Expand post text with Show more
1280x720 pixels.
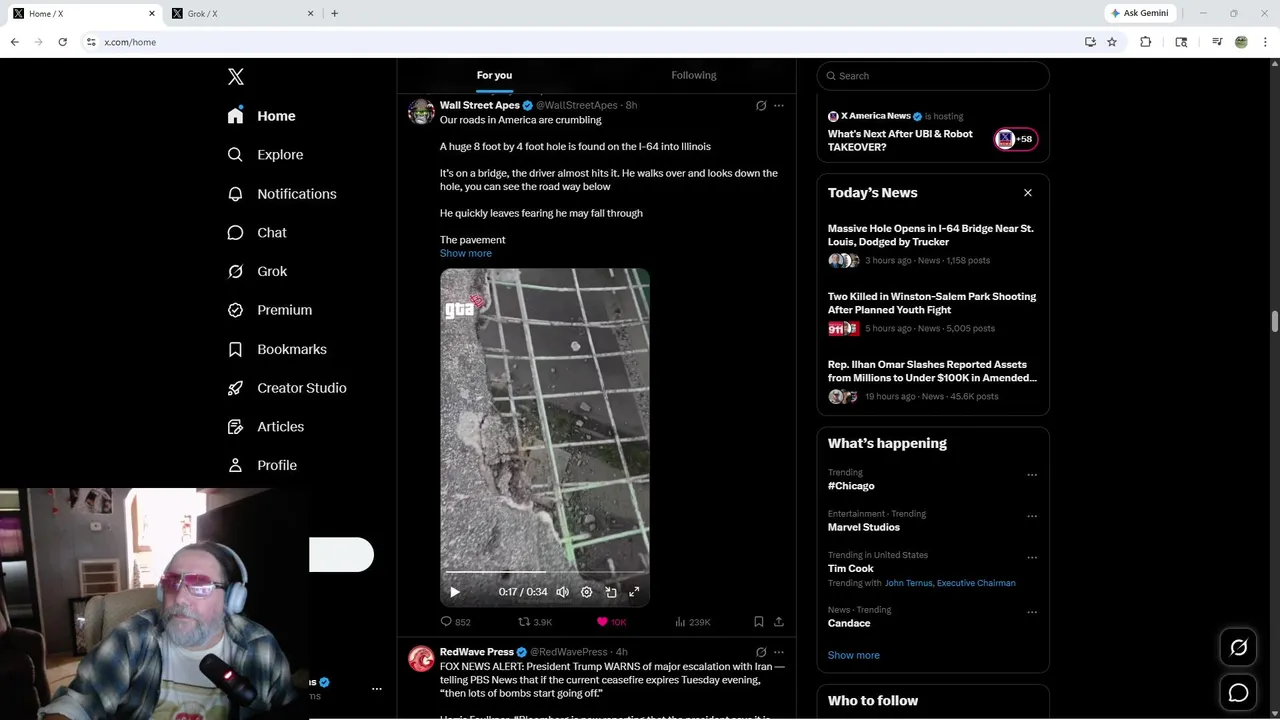point(466,253)
